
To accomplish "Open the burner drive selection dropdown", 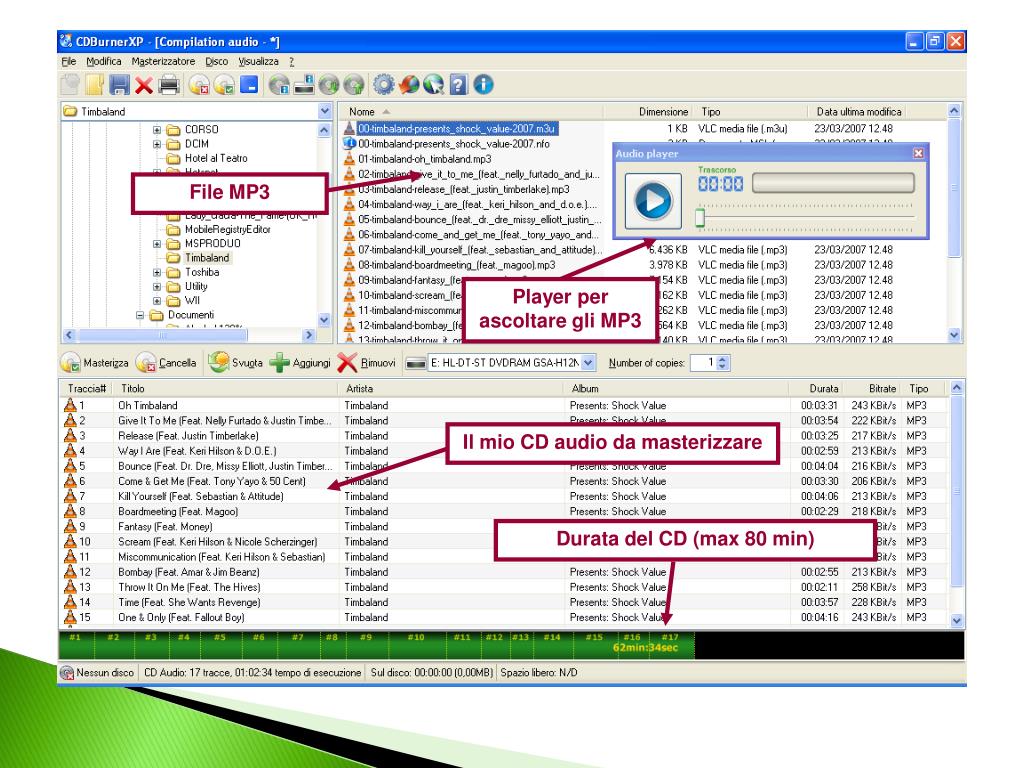I will click(x=587, y=362).
